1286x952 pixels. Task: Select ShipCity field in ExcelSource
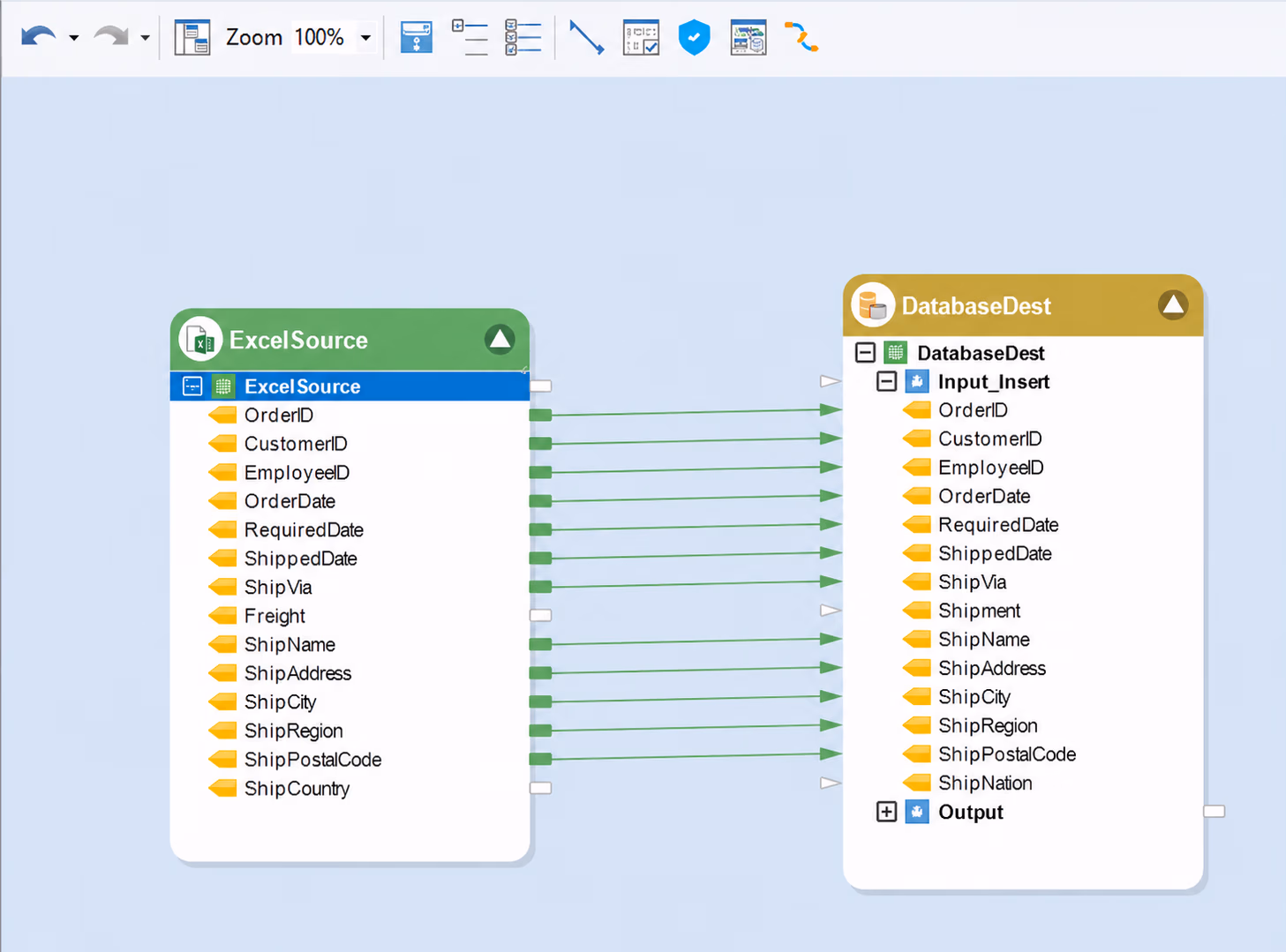click(x=280, y=701)
